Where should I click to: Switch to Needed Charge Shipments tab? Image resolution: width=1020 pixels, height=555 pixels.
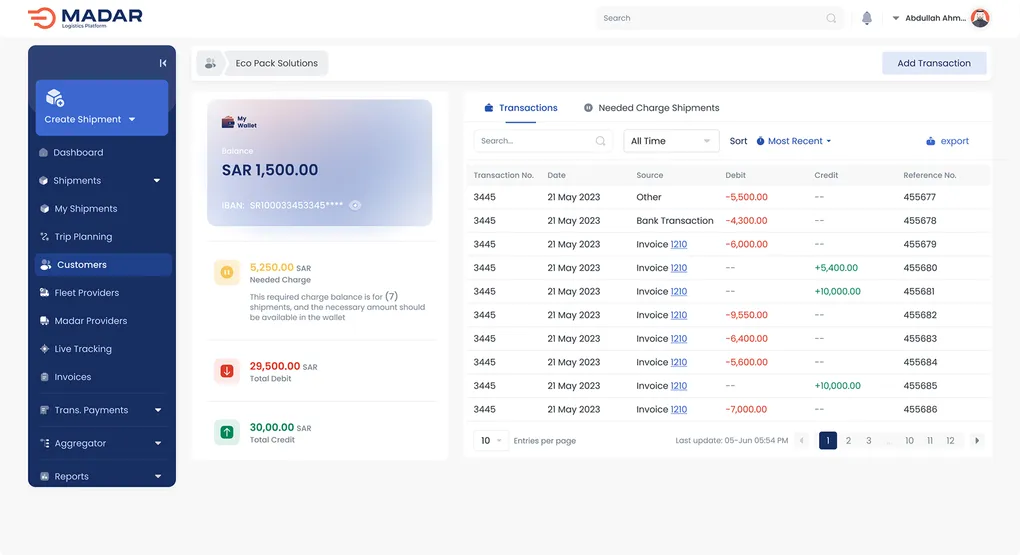tap(658, 108)
